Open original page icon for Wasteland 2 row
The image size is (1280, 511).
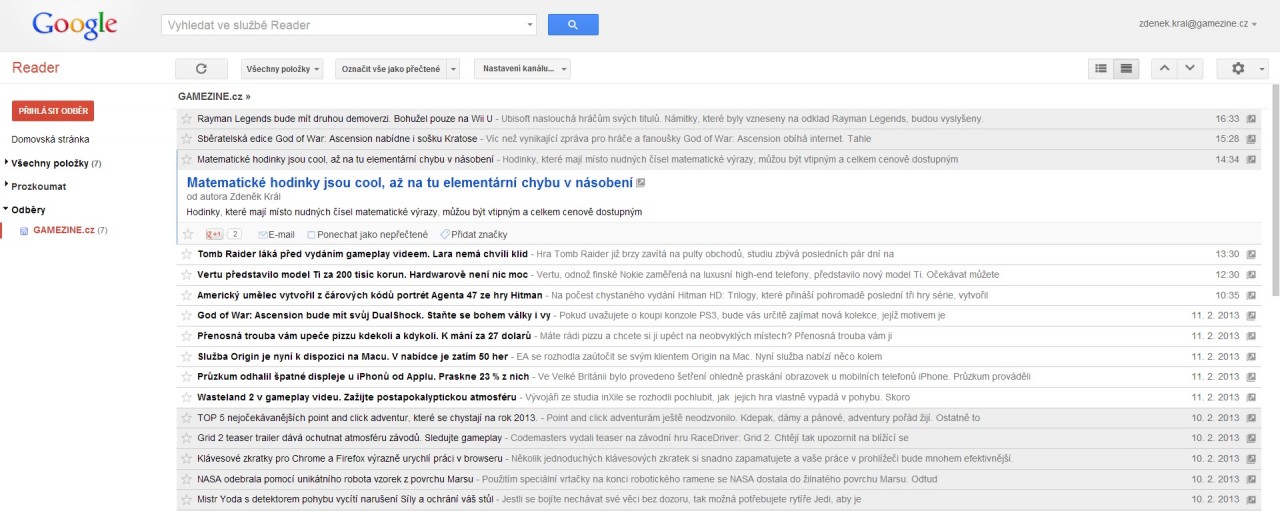1252,397
